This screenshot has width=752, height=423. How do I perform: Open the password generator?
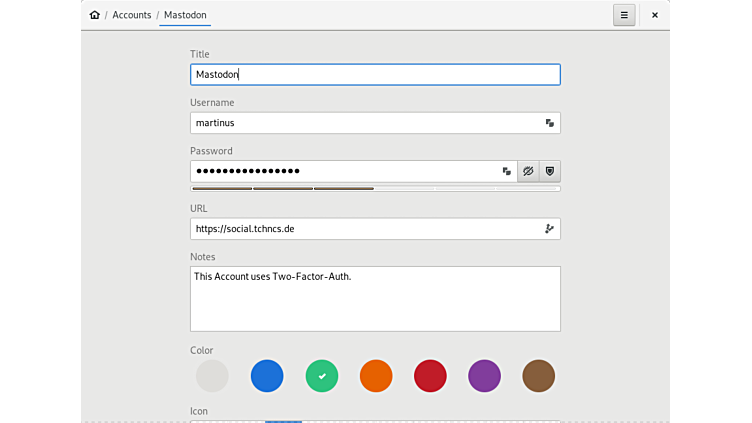tap(549, 171)
